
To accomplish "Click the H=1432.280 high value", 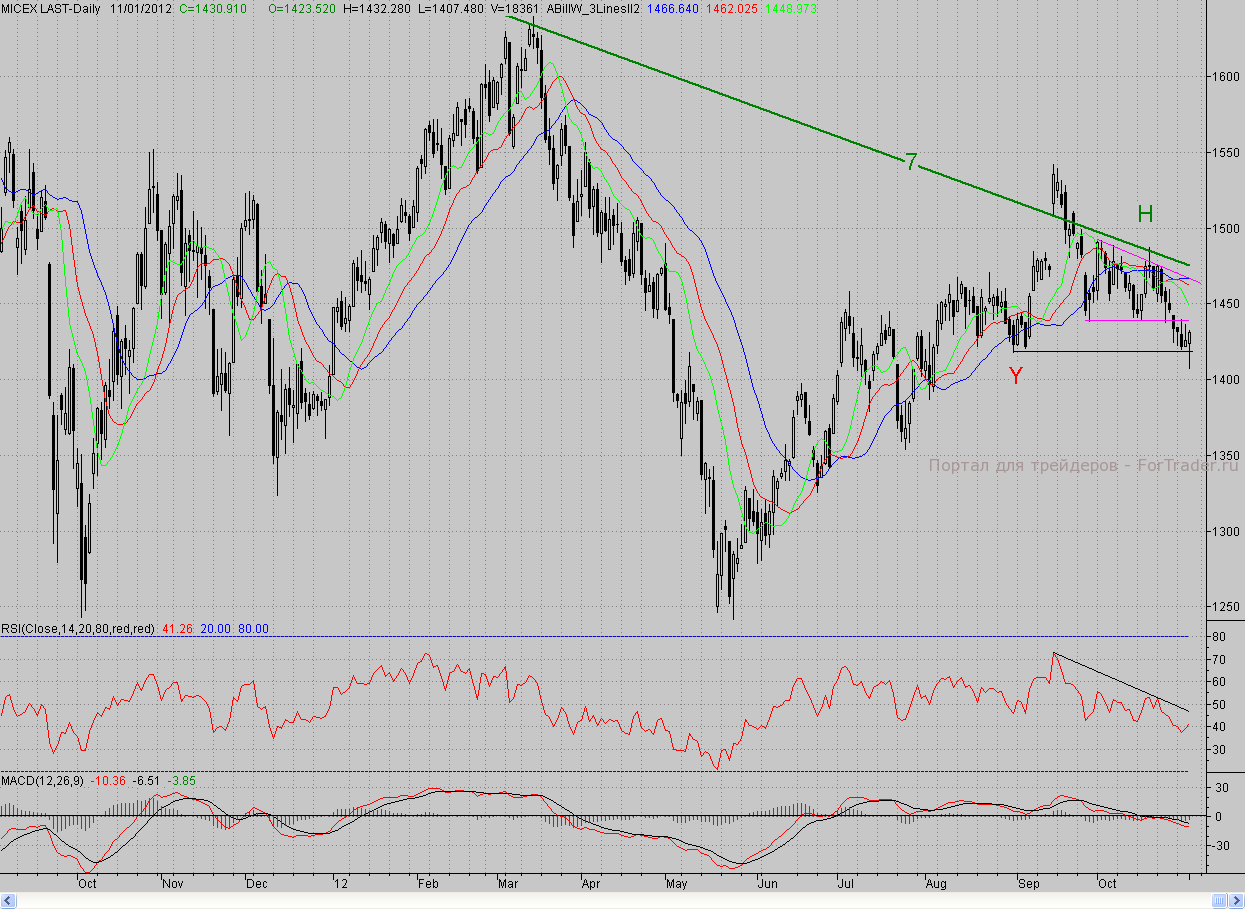I will 376,8.
